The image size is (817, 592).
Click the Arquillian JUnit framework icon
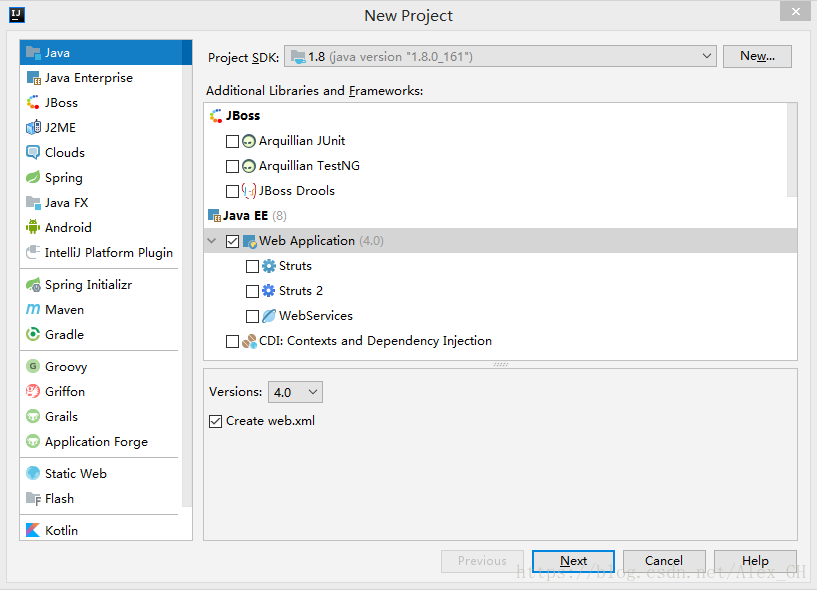point(249,141)
